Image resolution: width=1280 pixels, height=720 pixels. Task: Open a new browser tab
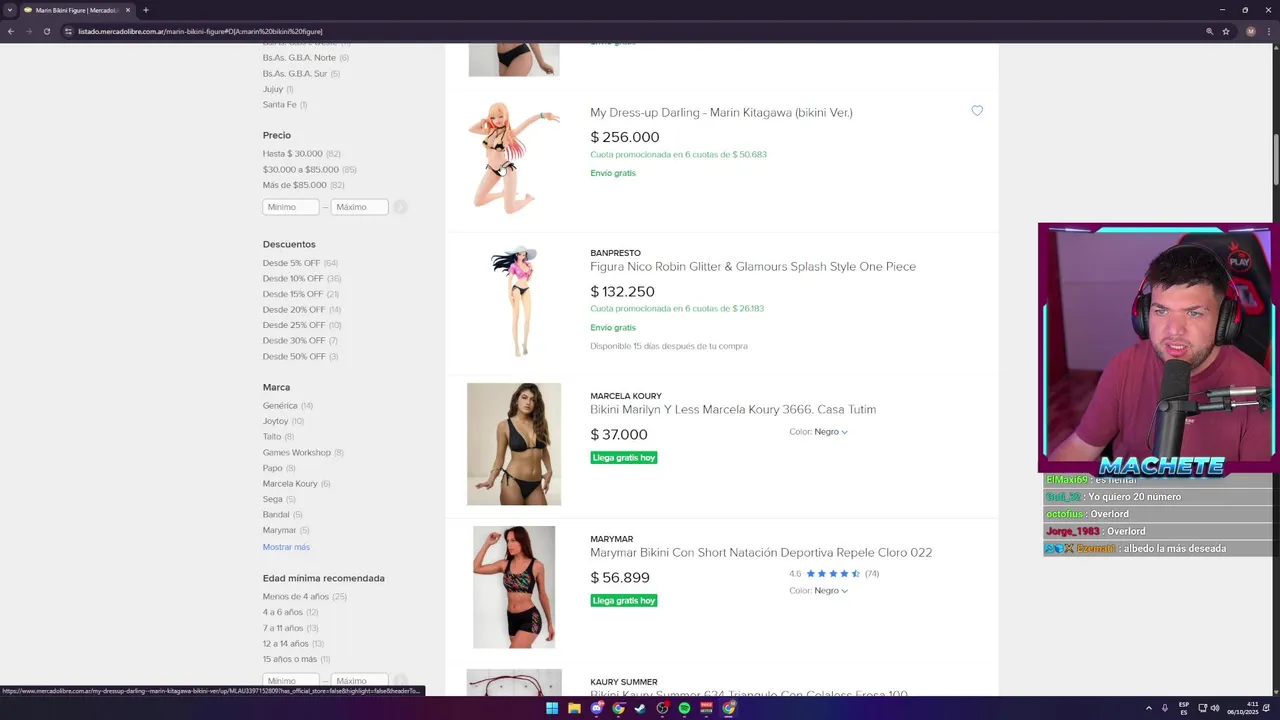point(146,10)
